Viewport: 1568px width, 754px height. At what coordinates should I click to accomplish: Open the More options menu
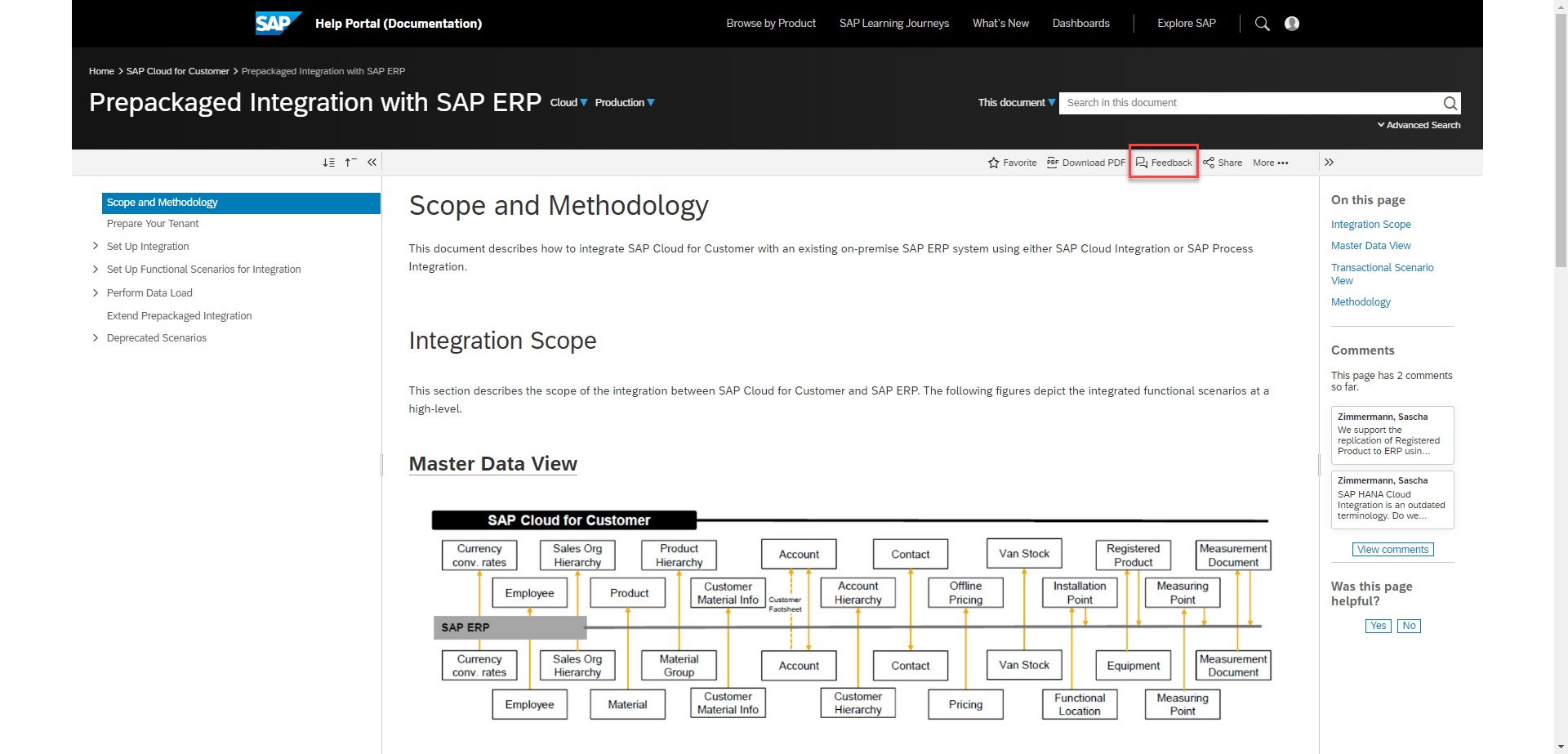click(x=1271, y=163)
